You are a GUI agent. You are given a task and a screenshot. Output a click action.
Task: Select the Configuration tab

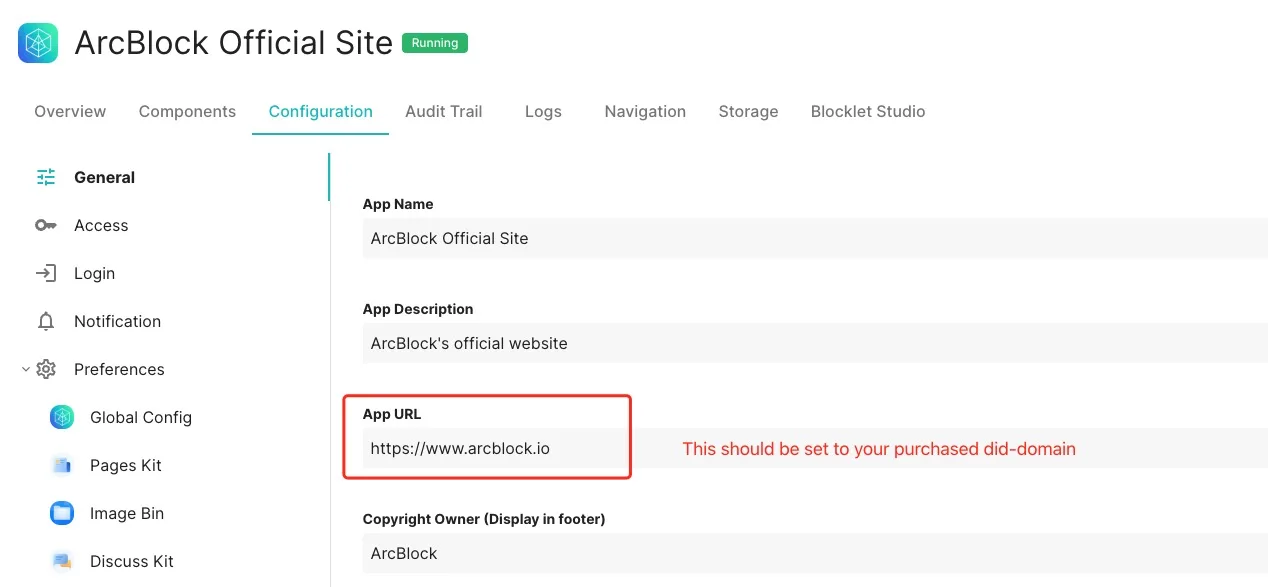(x=320, y=111)
